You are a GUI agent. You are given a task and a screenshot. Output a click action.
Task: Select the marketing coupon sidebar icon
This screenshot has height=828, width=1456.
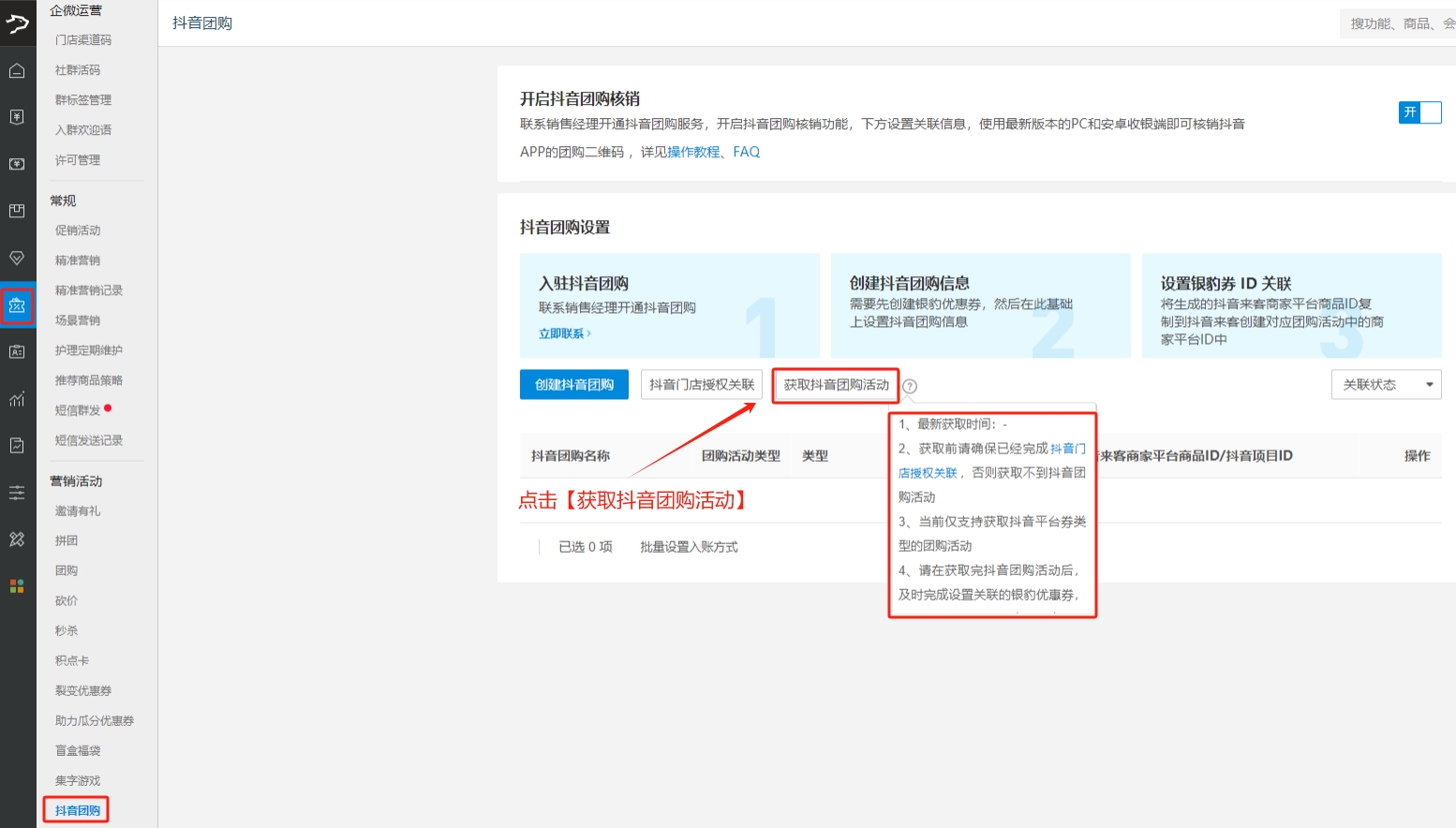click(x=17, y=305)
